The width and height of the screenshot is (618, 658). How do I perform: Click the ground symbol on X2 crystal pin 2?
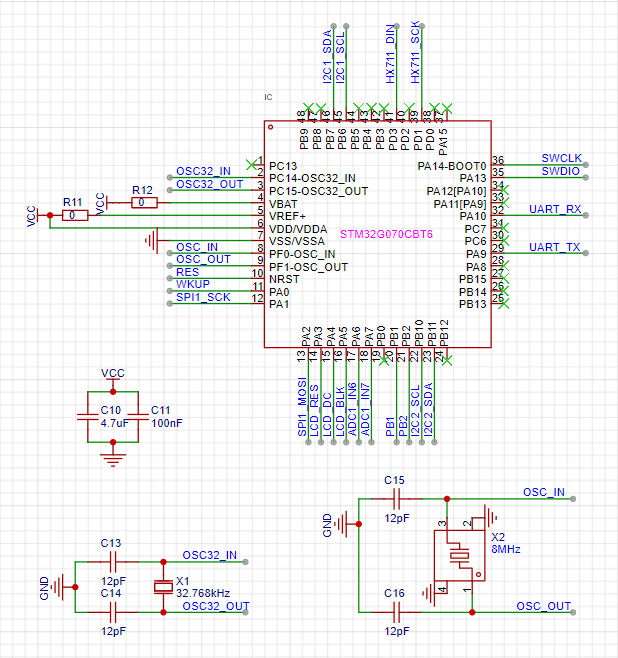coord(491,517)
